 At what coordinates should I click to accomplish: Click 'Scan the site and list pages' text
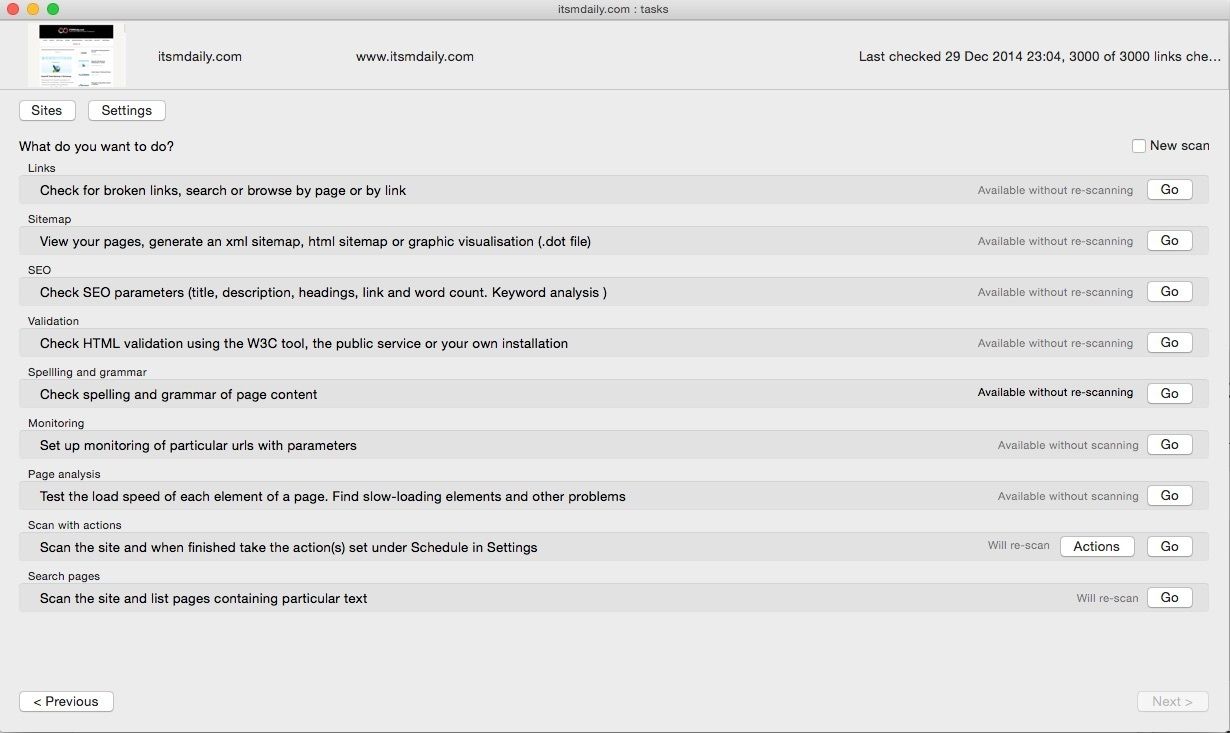coord(204,598)
